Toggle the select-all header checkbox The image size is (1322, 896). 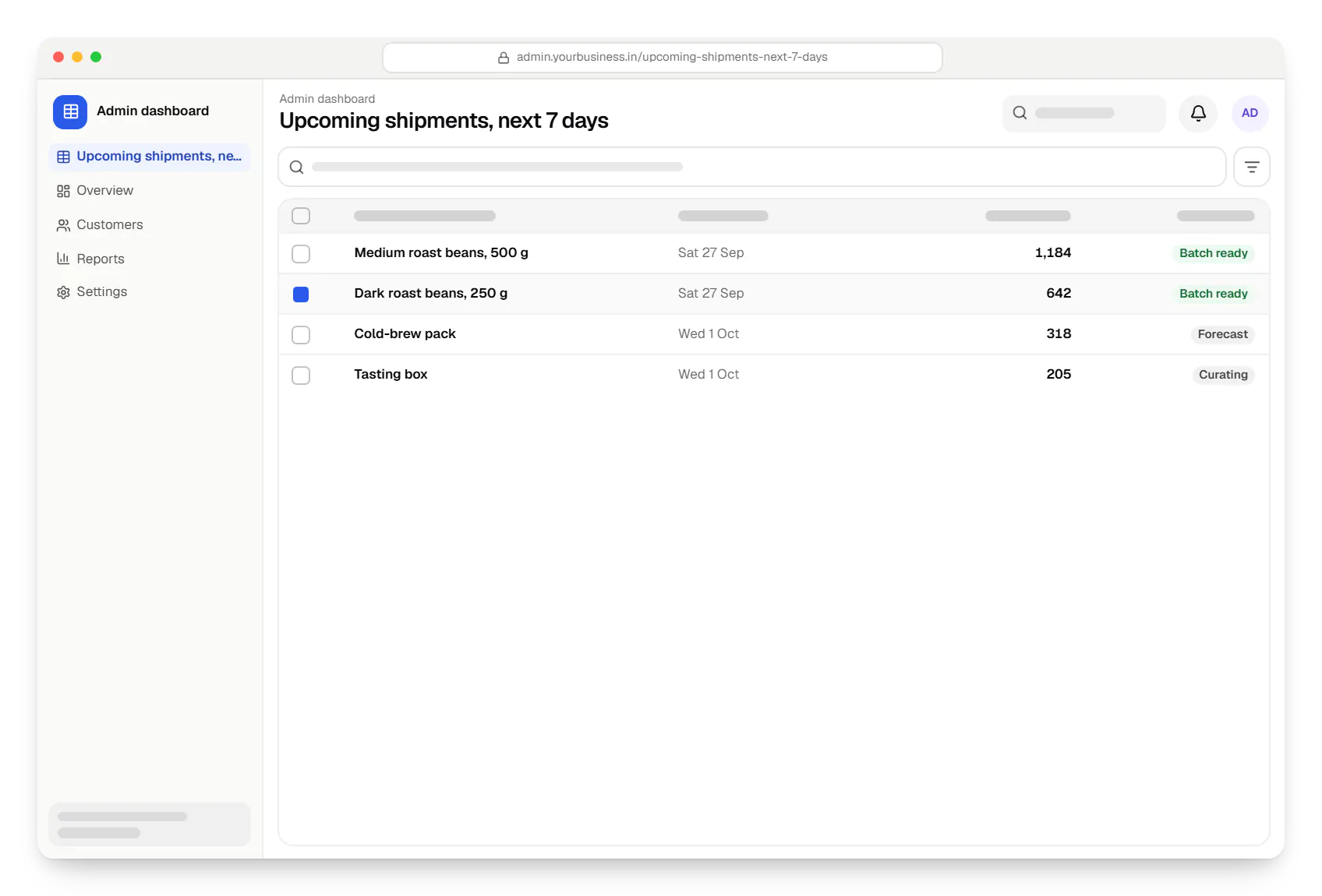[301, 216]
